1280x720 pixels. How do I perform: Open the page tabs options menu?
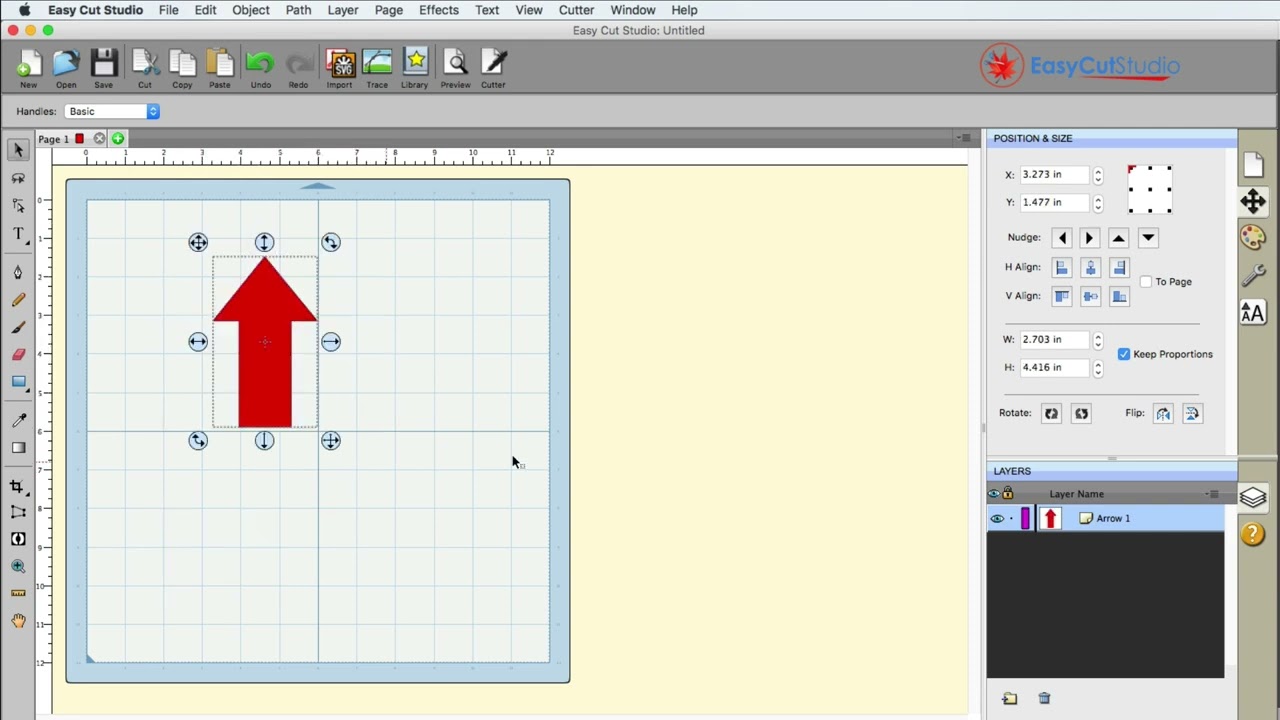point(964,138)
